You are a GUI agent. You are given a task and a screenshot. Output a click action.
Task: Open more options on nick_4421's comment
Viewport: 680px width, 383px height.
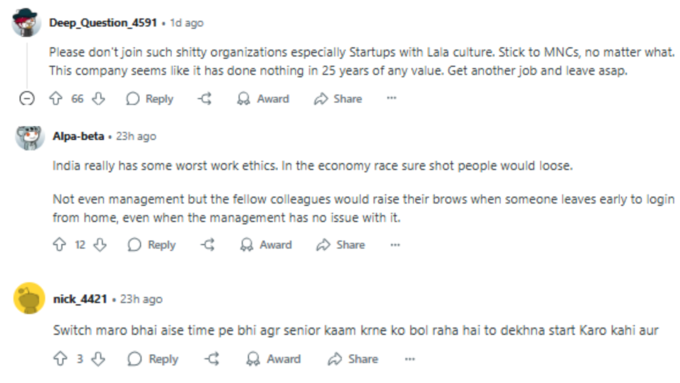pos(410,359)
